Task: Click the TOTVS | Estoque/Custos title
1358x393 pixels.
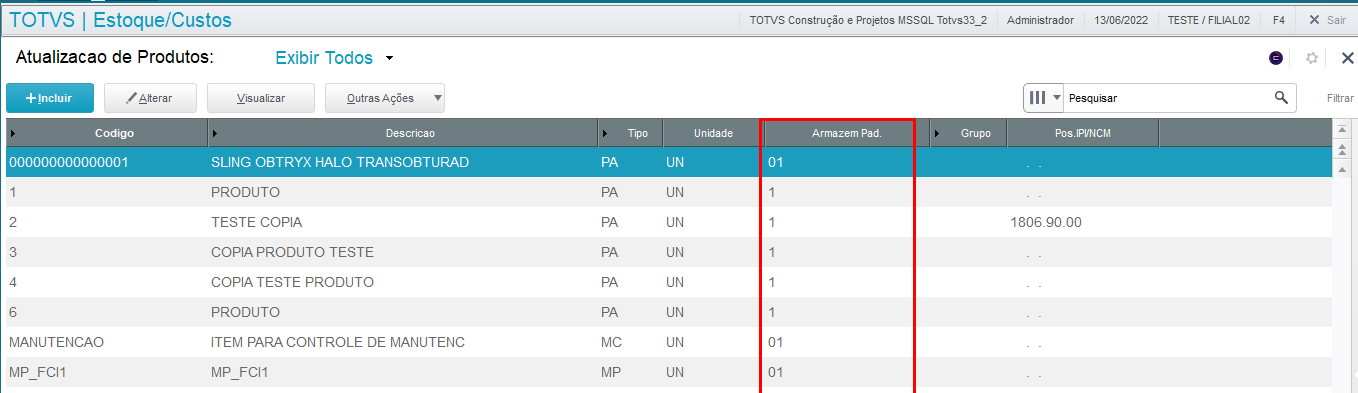Action: [120, 20]
